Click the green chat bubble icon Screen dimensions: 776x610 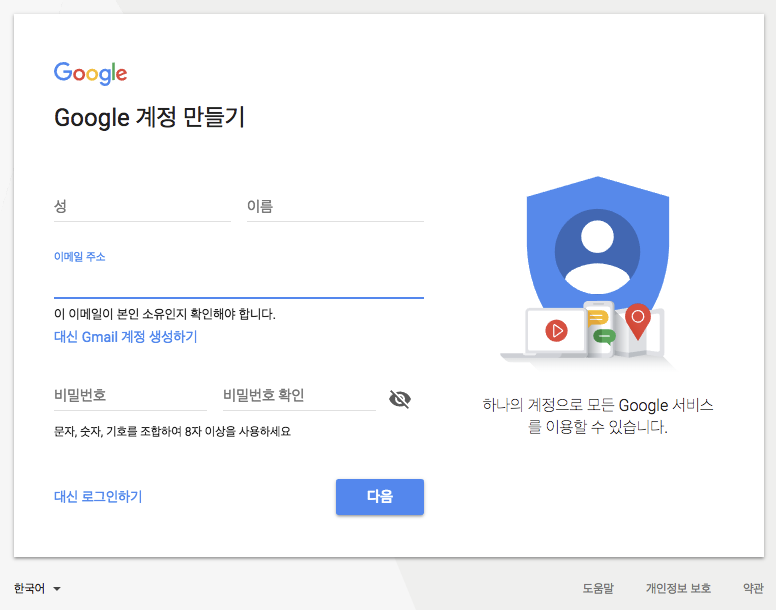pyautogui.click(x=604, y=336)
